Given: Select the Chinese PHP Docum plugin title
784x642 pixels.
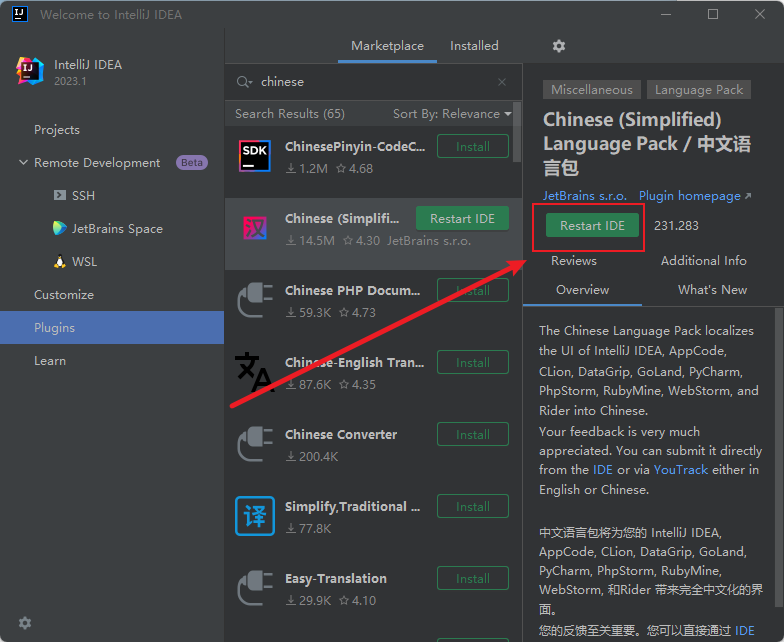Looking at the screenshot, I should [x=352, y=290].
